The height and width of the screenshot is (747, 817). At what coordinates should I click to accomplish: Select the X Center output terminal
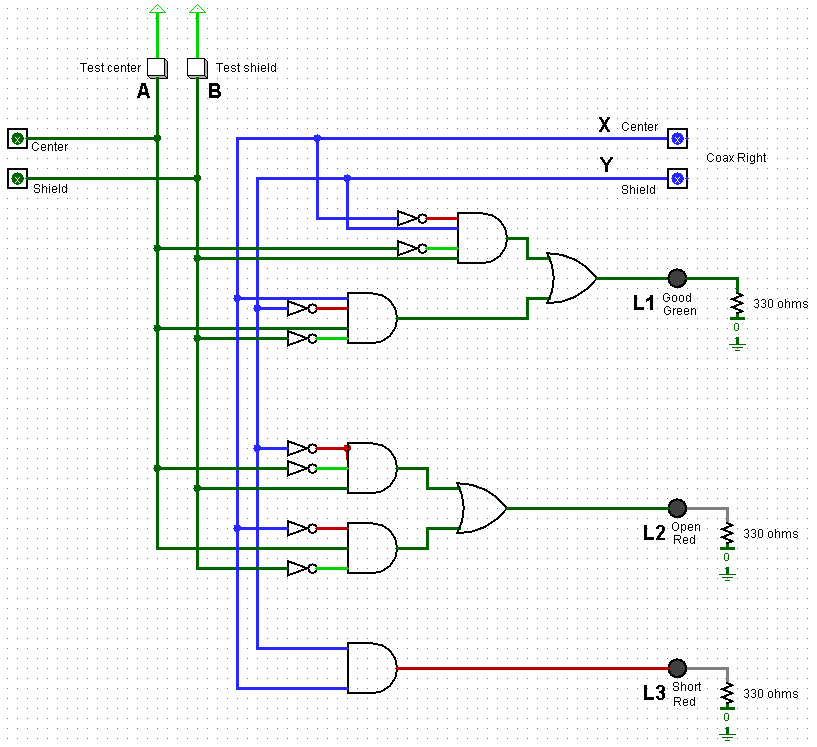point(678,138)
